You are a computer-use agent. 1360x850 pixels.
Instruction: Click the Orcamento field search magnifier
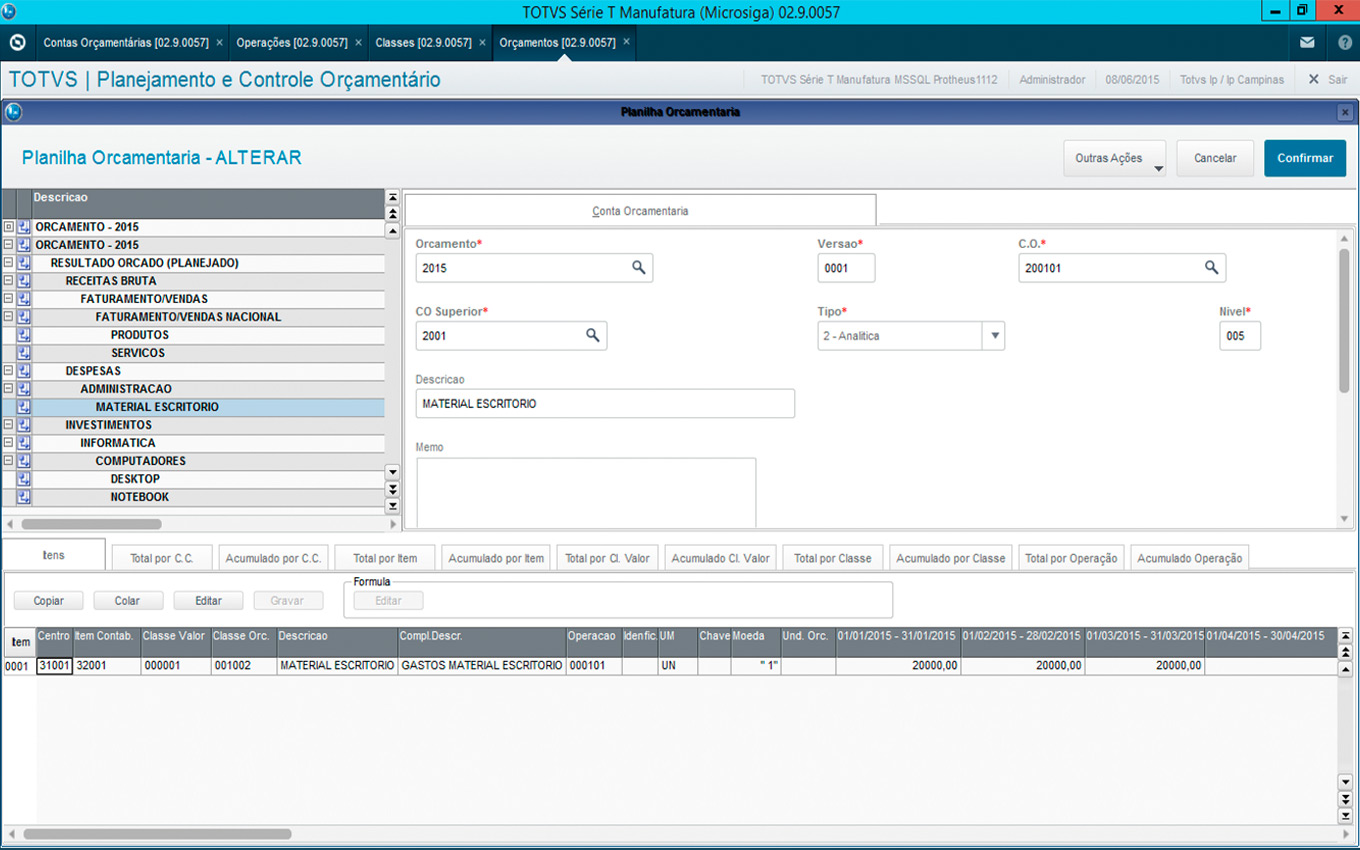[x=638, y=268]
